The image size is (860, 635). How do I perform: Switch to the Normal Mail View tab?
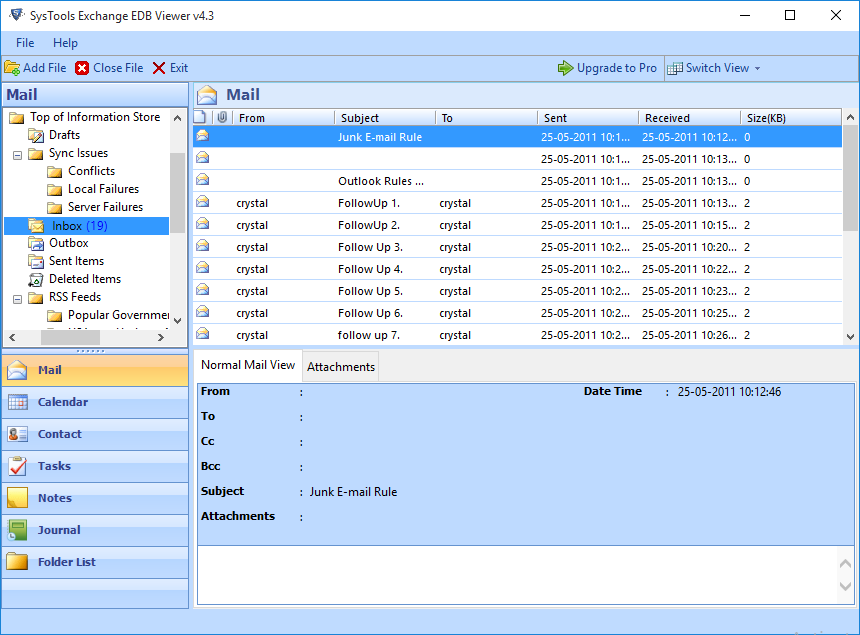click(248, 365)
